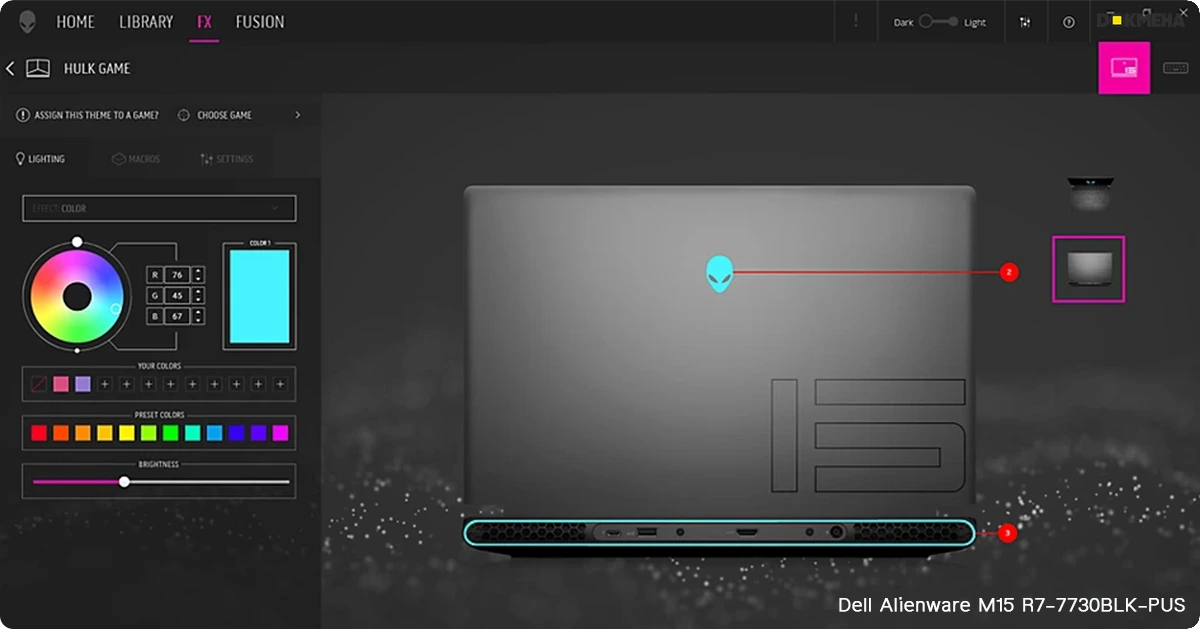
Task: Choose the lavender swatch in Your Colors
Action: 83,384
